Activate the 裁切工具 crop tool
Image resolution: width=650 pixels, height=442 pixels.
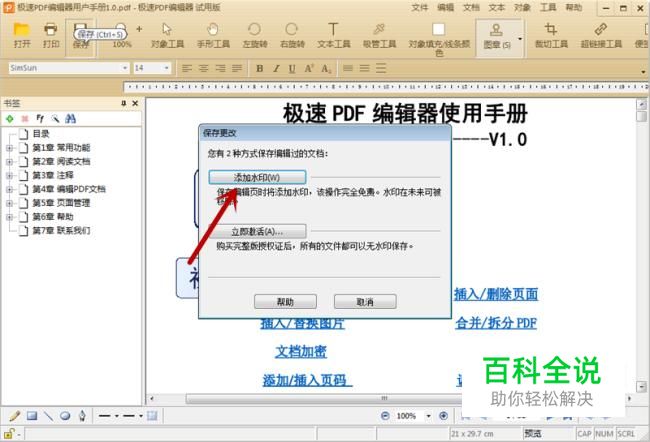tap(551, 35)
